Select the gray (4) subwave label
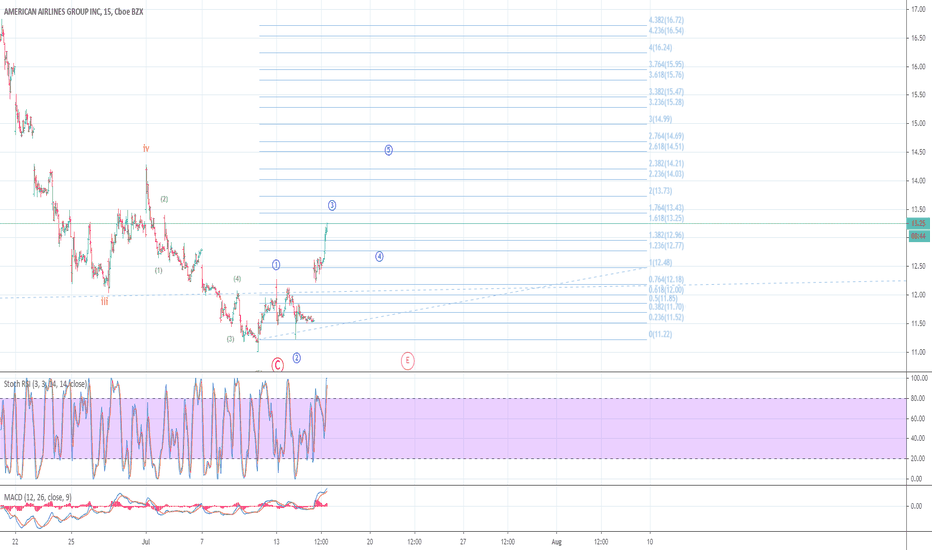 click(x=237, y=279)
